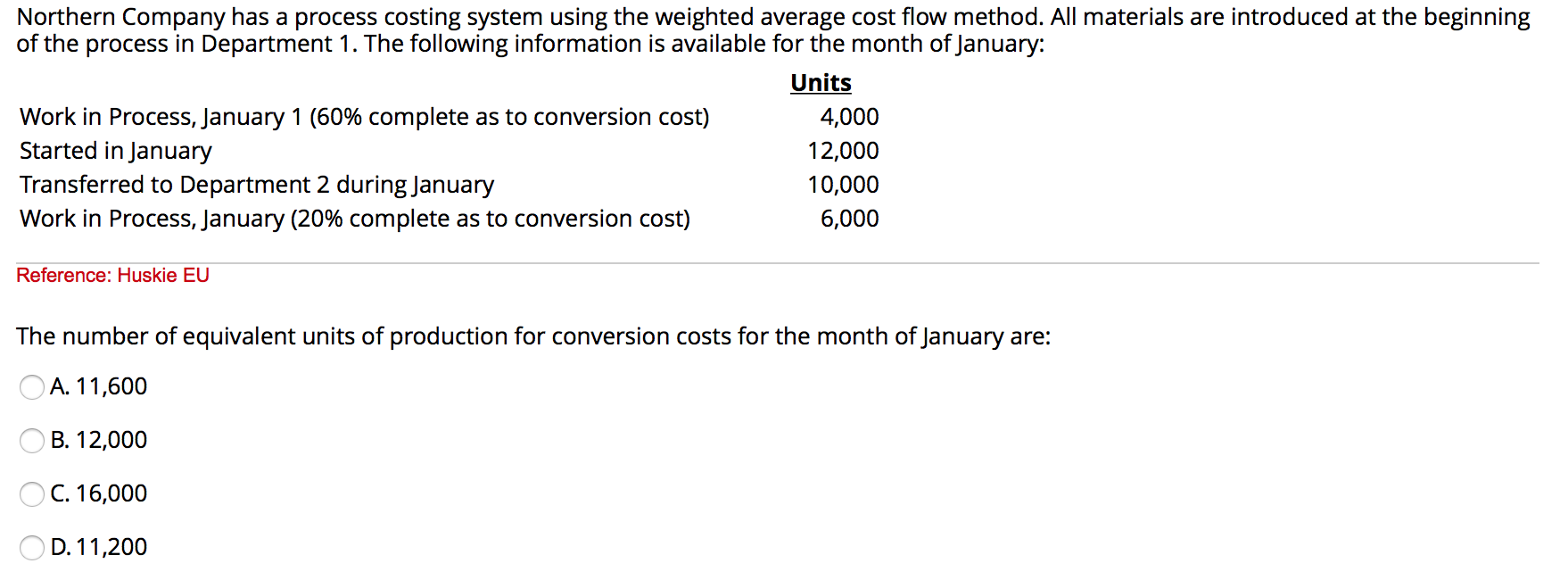Select answer choice C. 16,000
The image size is (1568, 580).
pos(31,494)
